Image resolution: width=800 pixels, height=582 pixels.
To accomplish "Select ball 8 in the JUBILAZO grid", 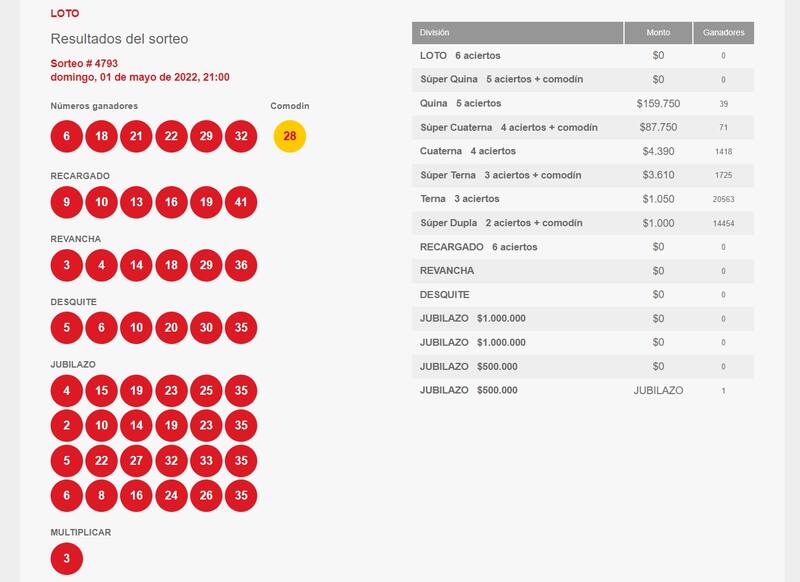I will click(102, 495).
